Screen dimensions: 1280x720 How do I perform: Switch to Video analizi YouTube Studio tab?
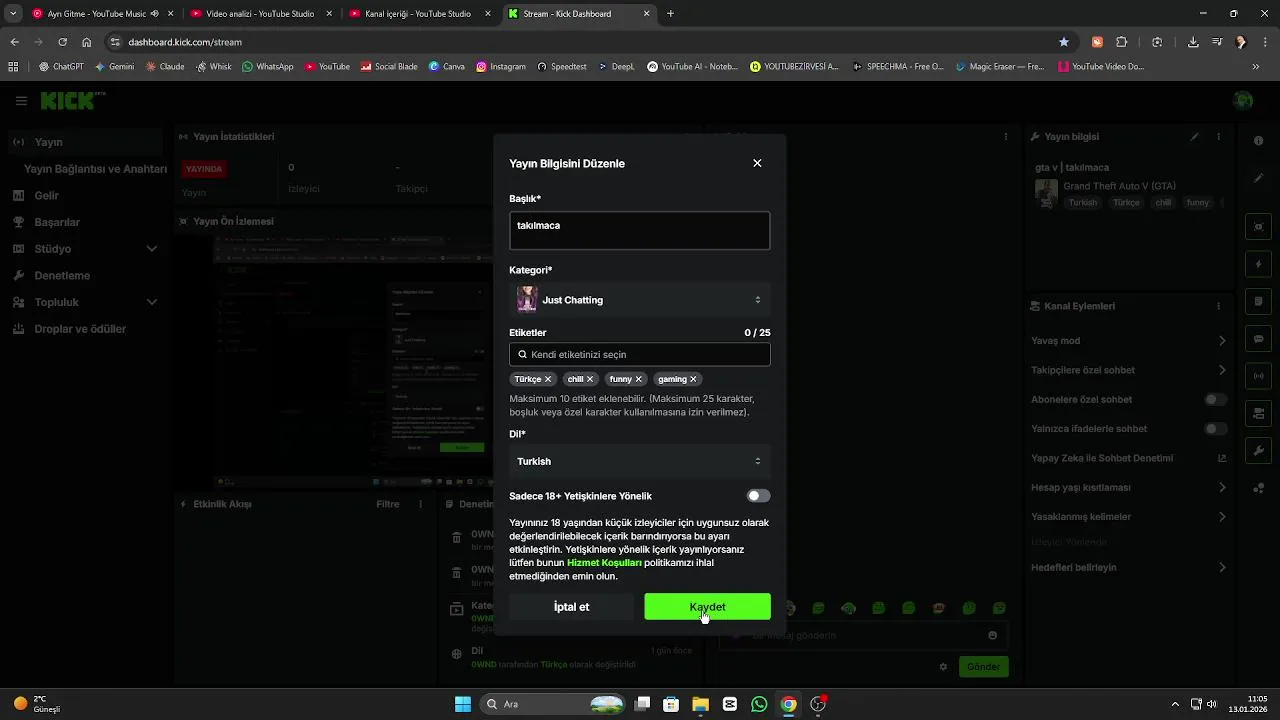260,14
